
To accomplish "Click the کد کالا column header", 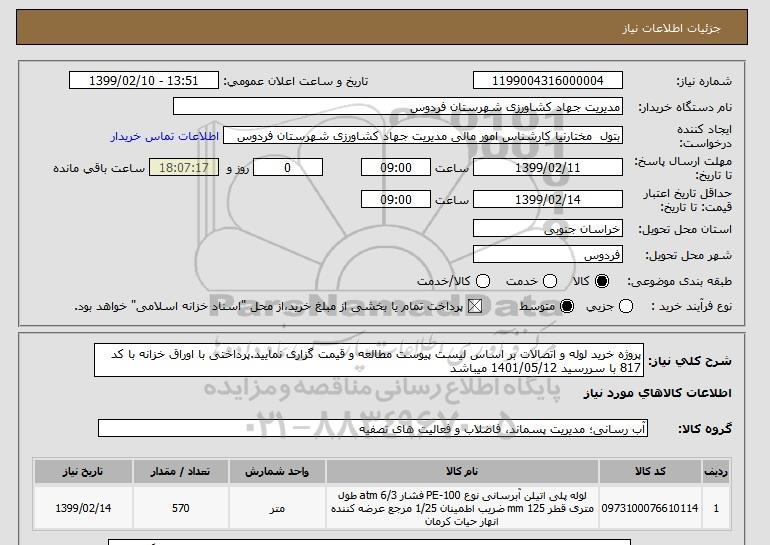I will pos(650,471).
